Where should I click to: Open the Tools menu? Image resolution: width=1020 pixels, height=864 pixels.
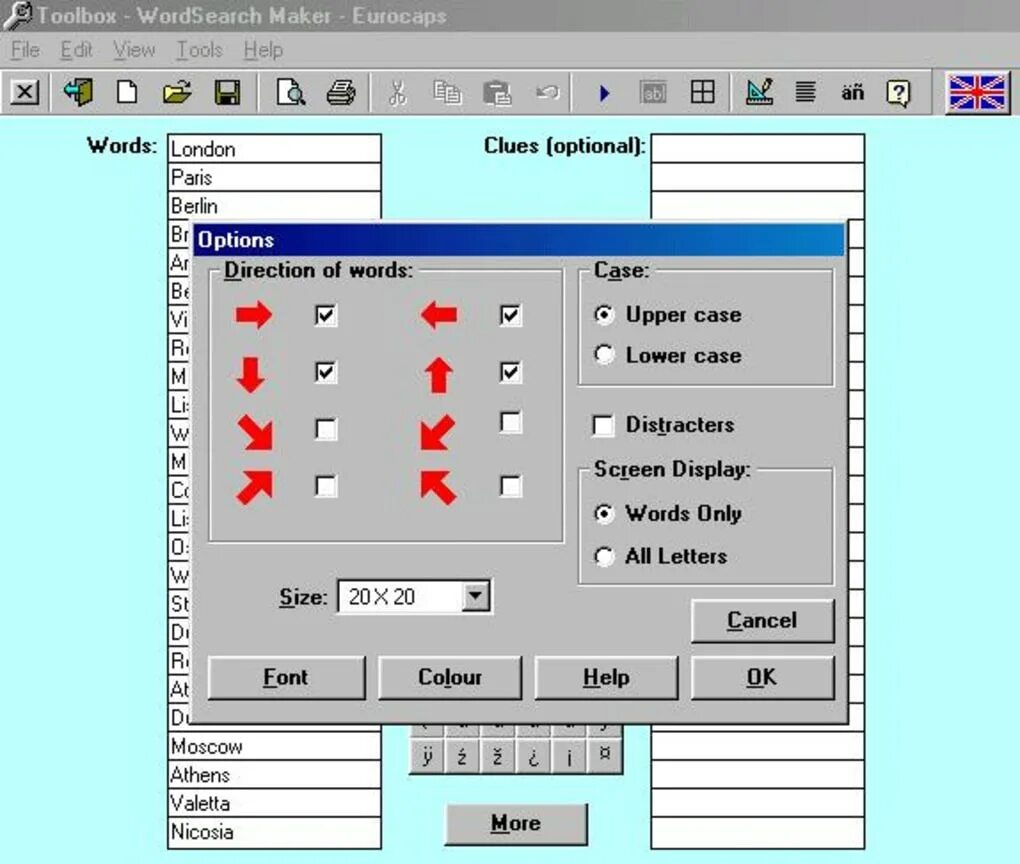[x=199, y=50]
